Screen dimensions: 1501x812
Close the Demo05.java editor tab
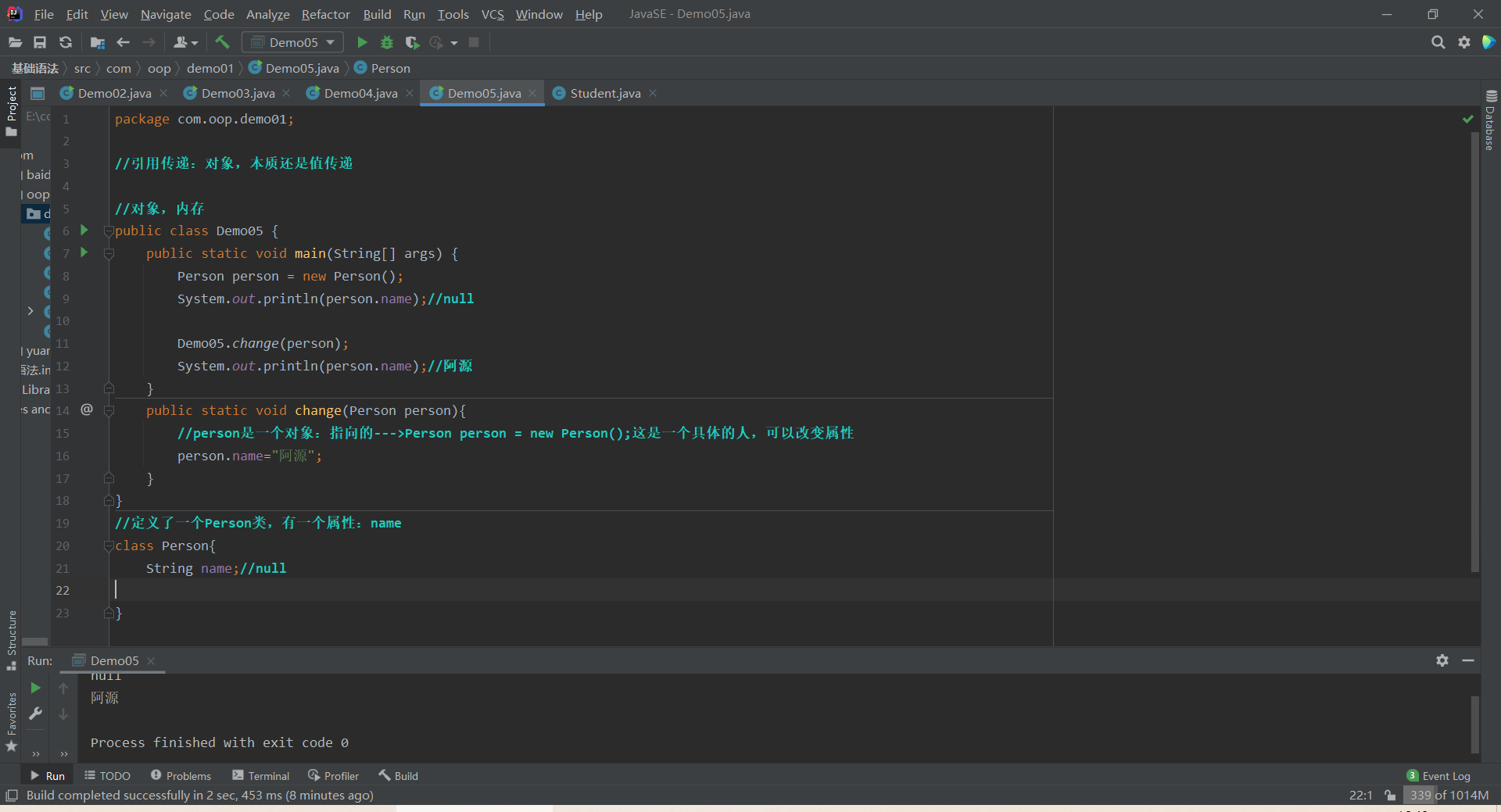[x=532, y=93]
